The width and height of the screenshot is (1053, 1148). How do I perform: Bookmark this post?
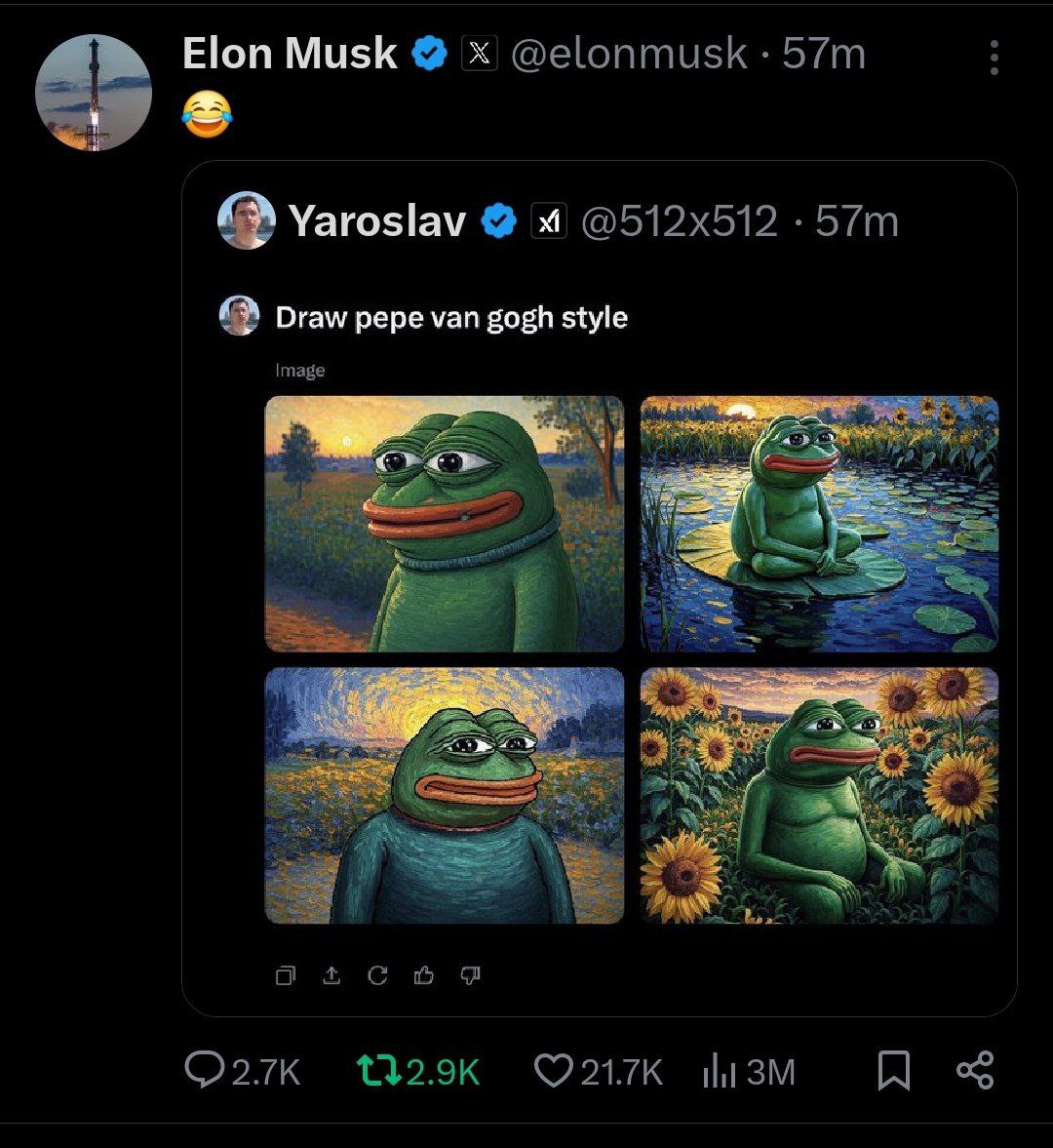893,1070
